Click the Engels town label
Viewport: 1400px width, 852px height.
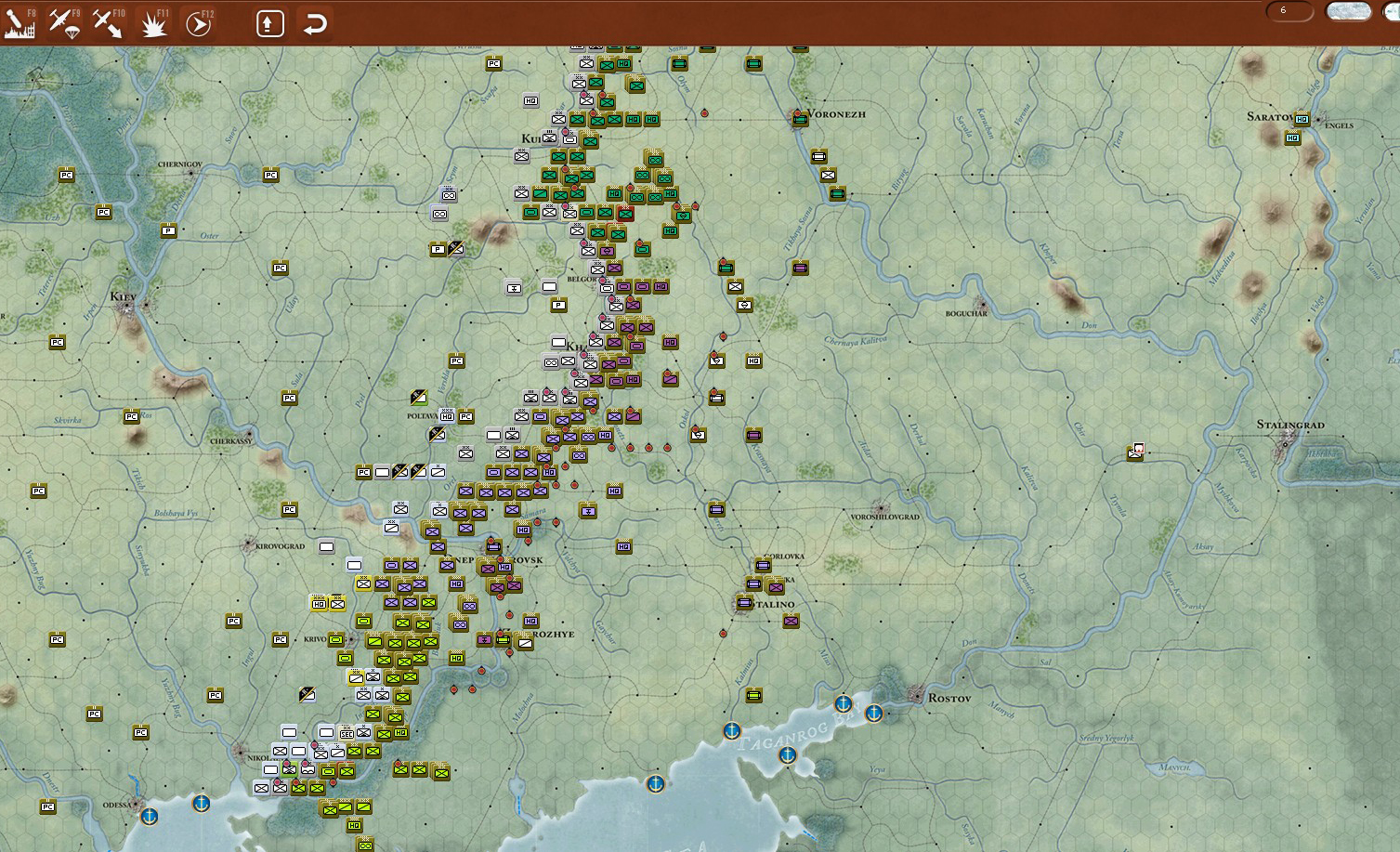coord(1340,125)
